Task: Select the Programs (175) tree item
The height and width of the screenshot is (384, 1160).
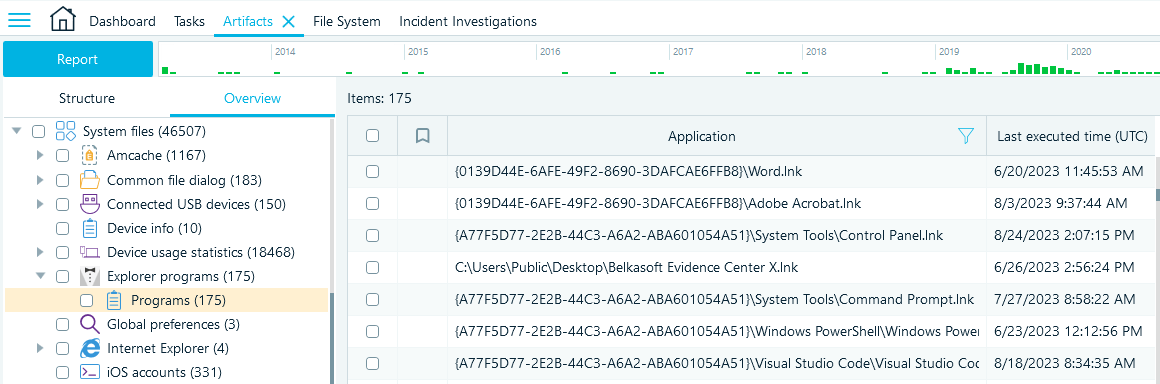Action: [166, 300]
